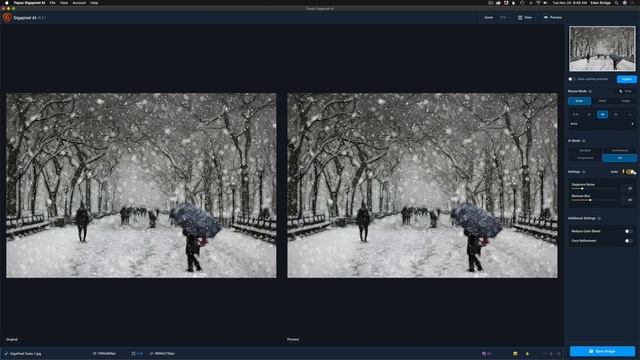Click the date and time in the menu bar
This screenshot has width=640, height=360.
[x=570, y=3]
